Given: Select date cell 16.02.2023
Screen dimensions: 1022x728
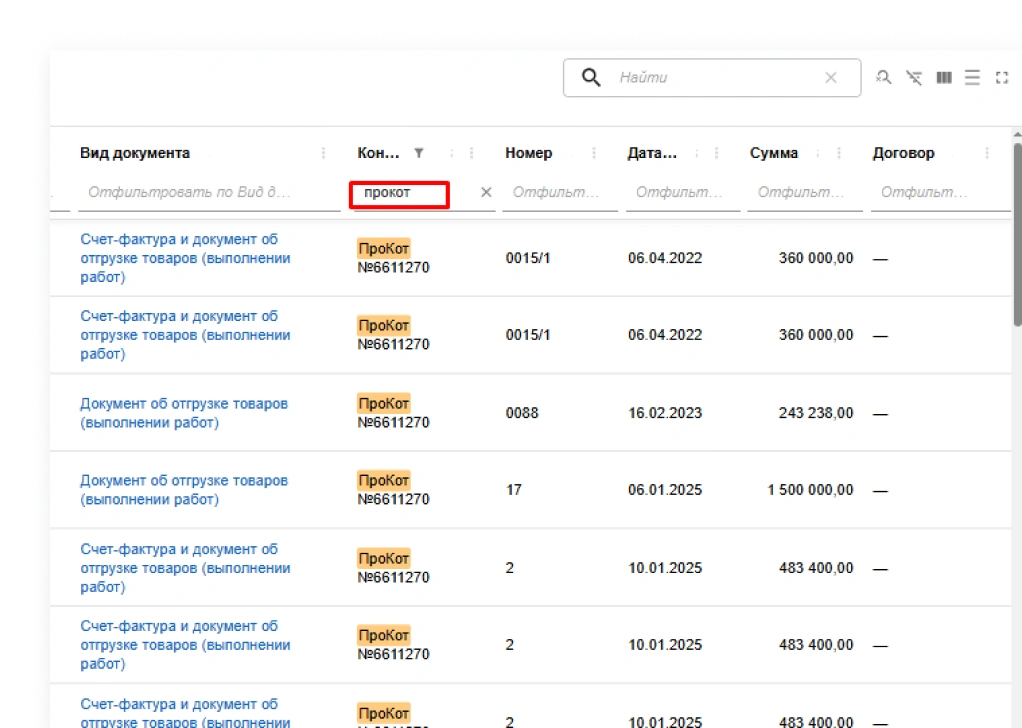Looking at the screenshot, I should 665,413.
